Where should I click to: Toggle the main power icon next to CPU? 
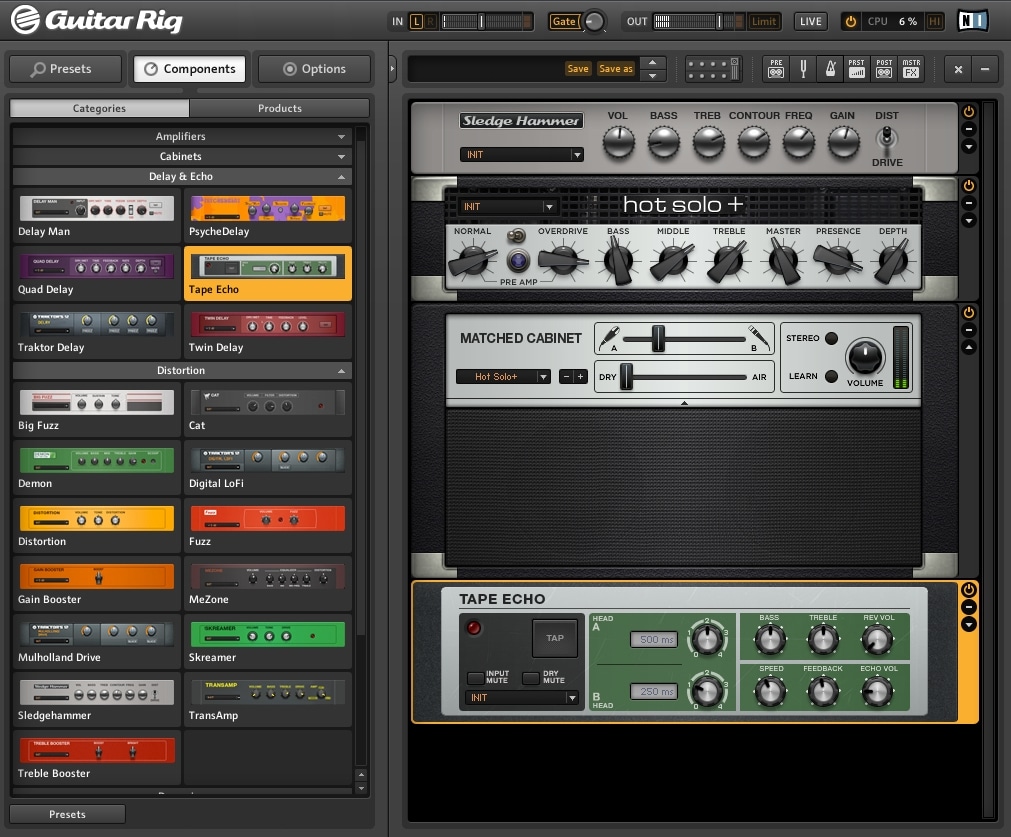coord(851,21)
